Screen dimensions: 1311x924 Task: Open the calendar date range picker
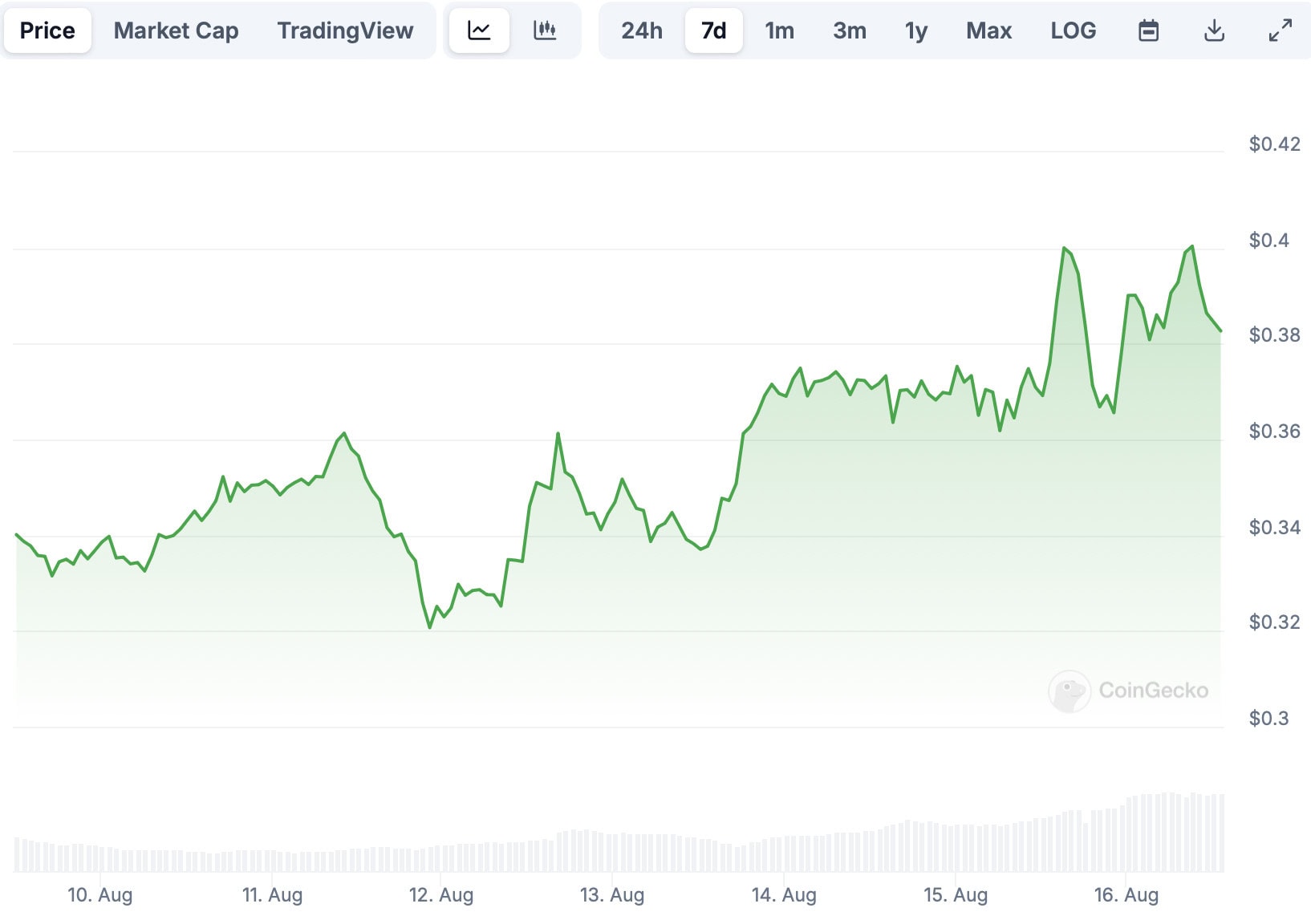(1149, 30)
